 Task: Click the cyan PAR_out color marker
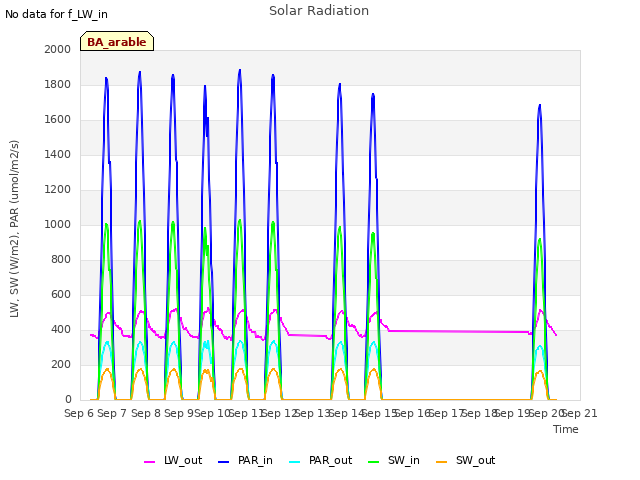tap(295, 462)
